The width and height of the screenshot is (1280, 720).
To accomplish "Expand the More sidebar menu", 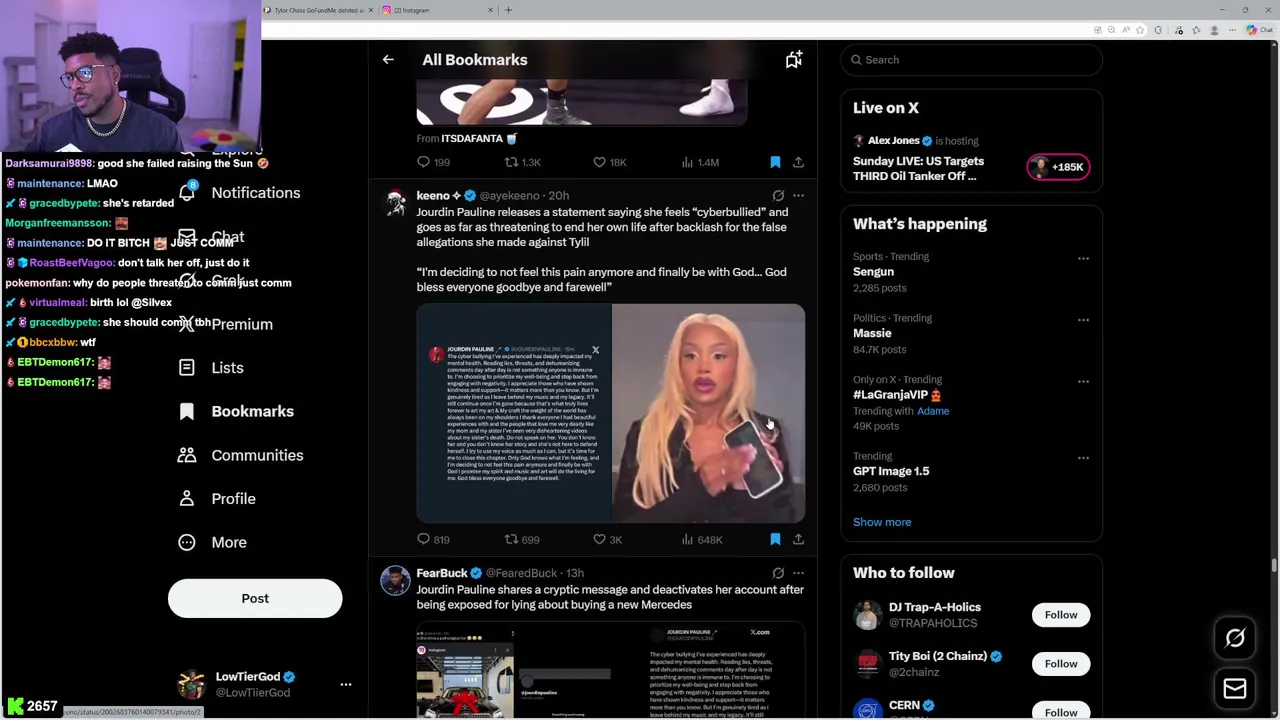I will [x=213, y=542].
